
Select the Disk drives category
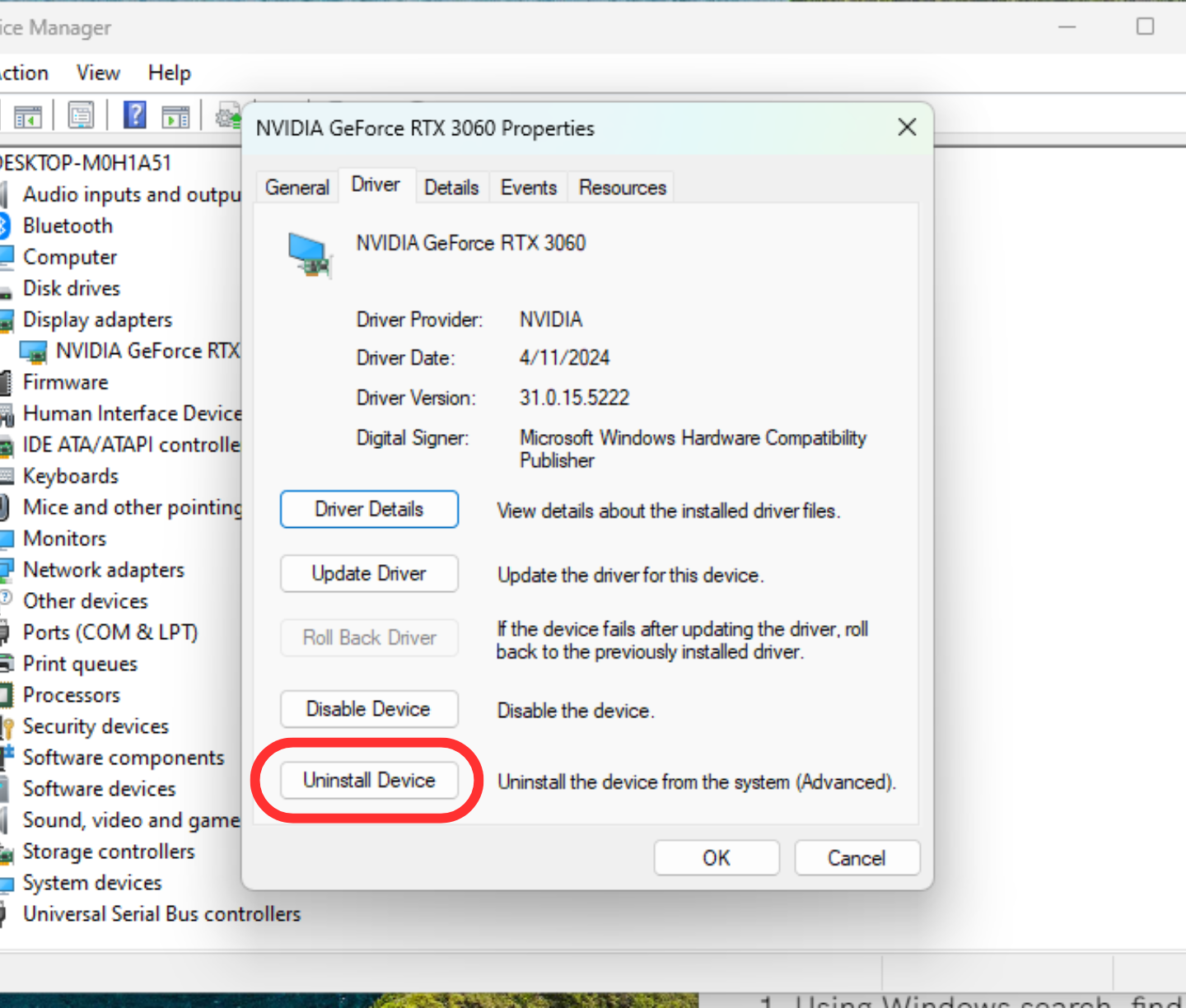pos(72,288)
